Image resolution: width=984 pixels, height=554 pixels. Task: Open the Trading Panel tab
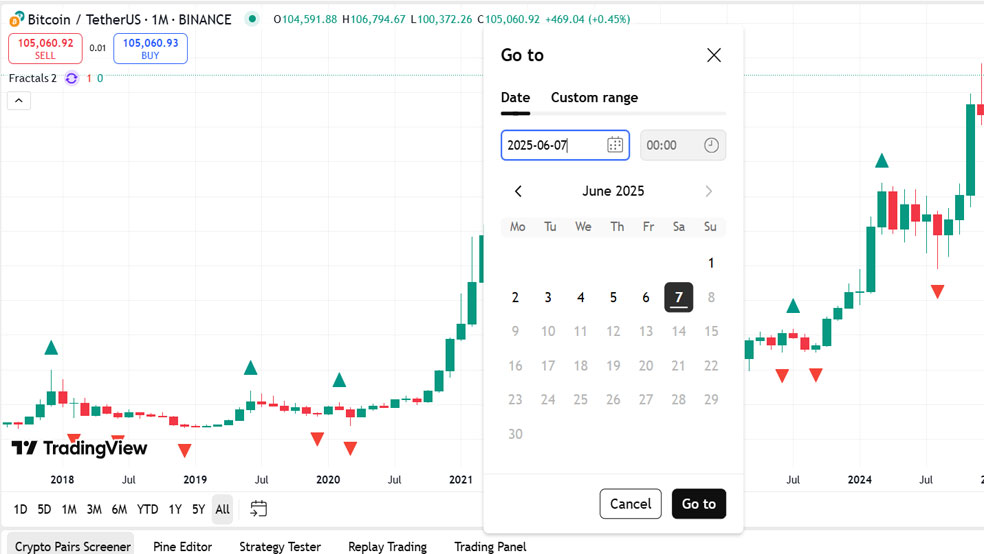[x=490, y=546]
